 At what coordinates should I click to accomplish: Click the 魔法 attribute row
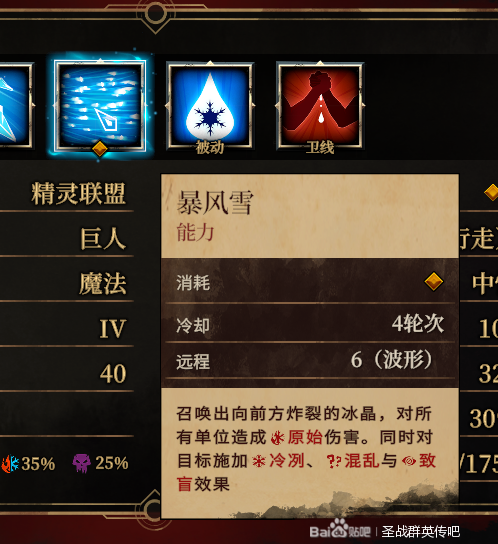click(67, 284)
